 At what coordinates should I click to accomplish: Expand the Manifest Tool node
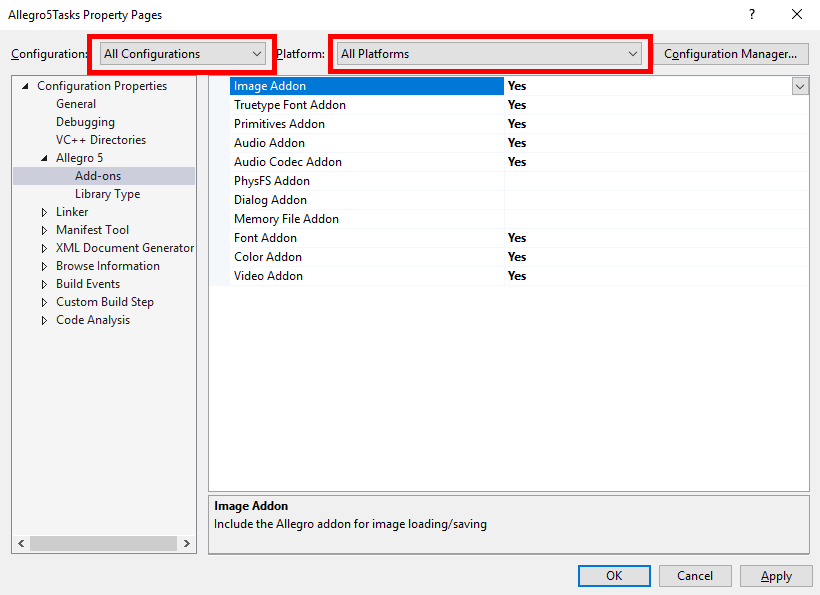[44, 230]
